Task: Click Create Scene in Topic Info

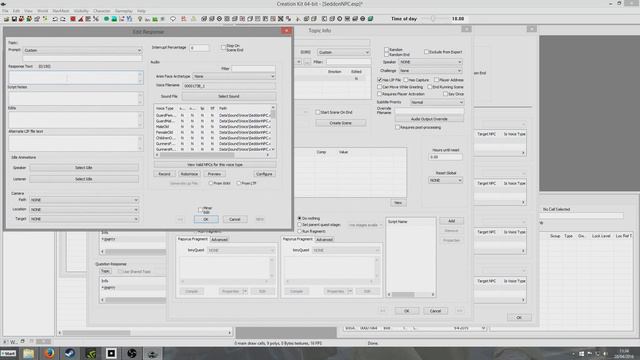Action: [x=340, y=123]
